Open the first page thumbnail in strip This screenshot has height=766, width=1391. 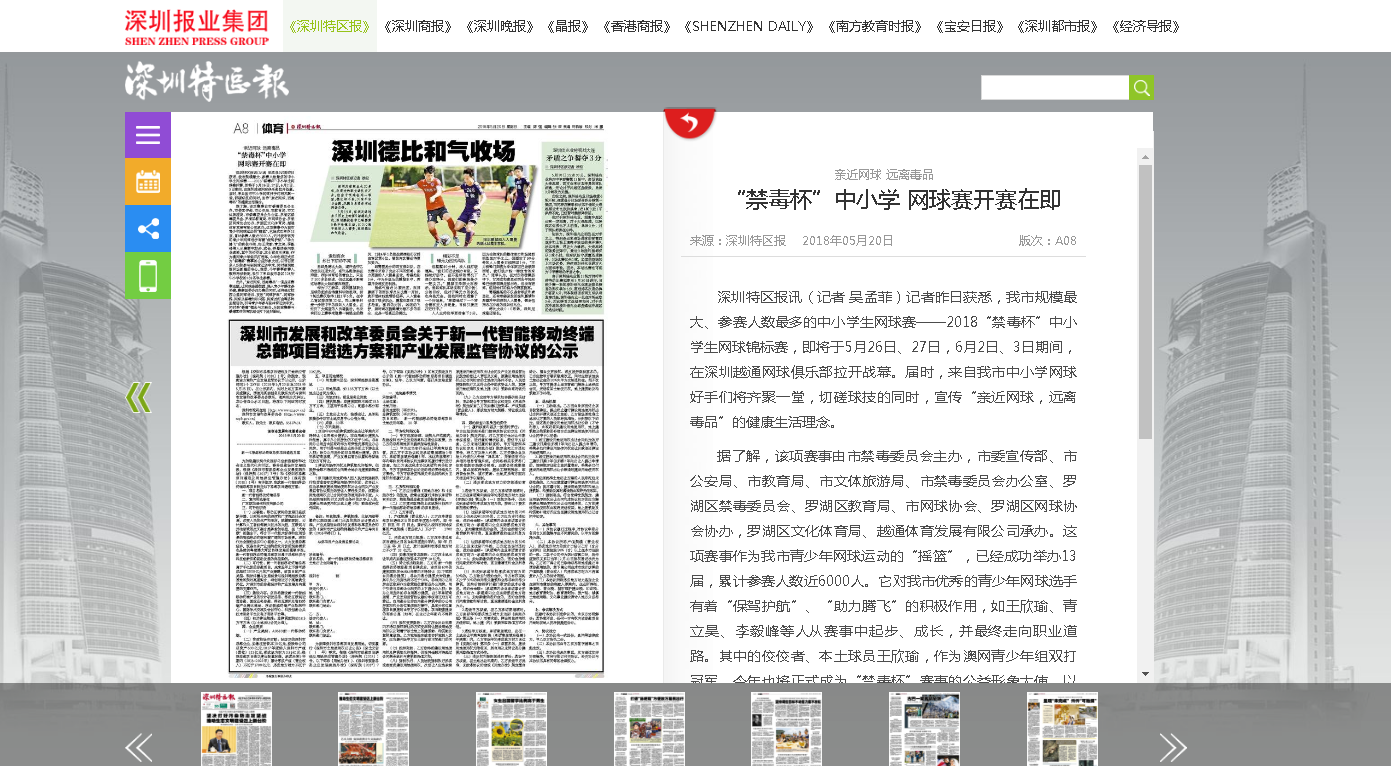[236, 728]
